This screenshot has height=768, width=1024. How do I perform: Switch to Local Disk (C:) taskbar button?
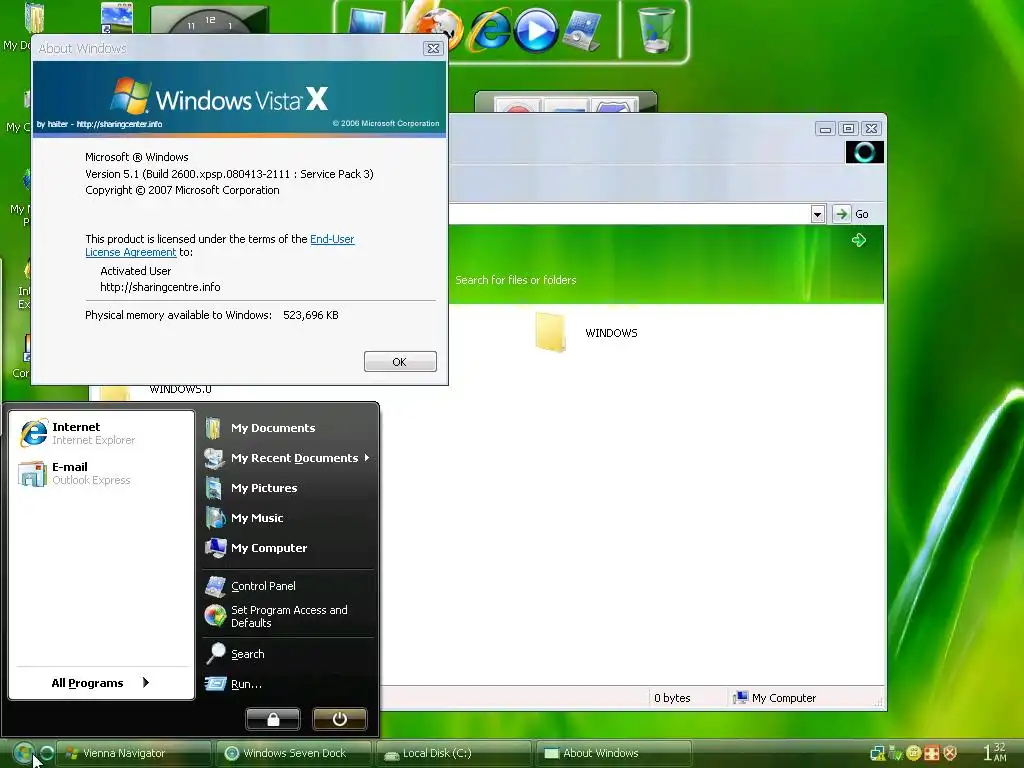coord(454,753)
